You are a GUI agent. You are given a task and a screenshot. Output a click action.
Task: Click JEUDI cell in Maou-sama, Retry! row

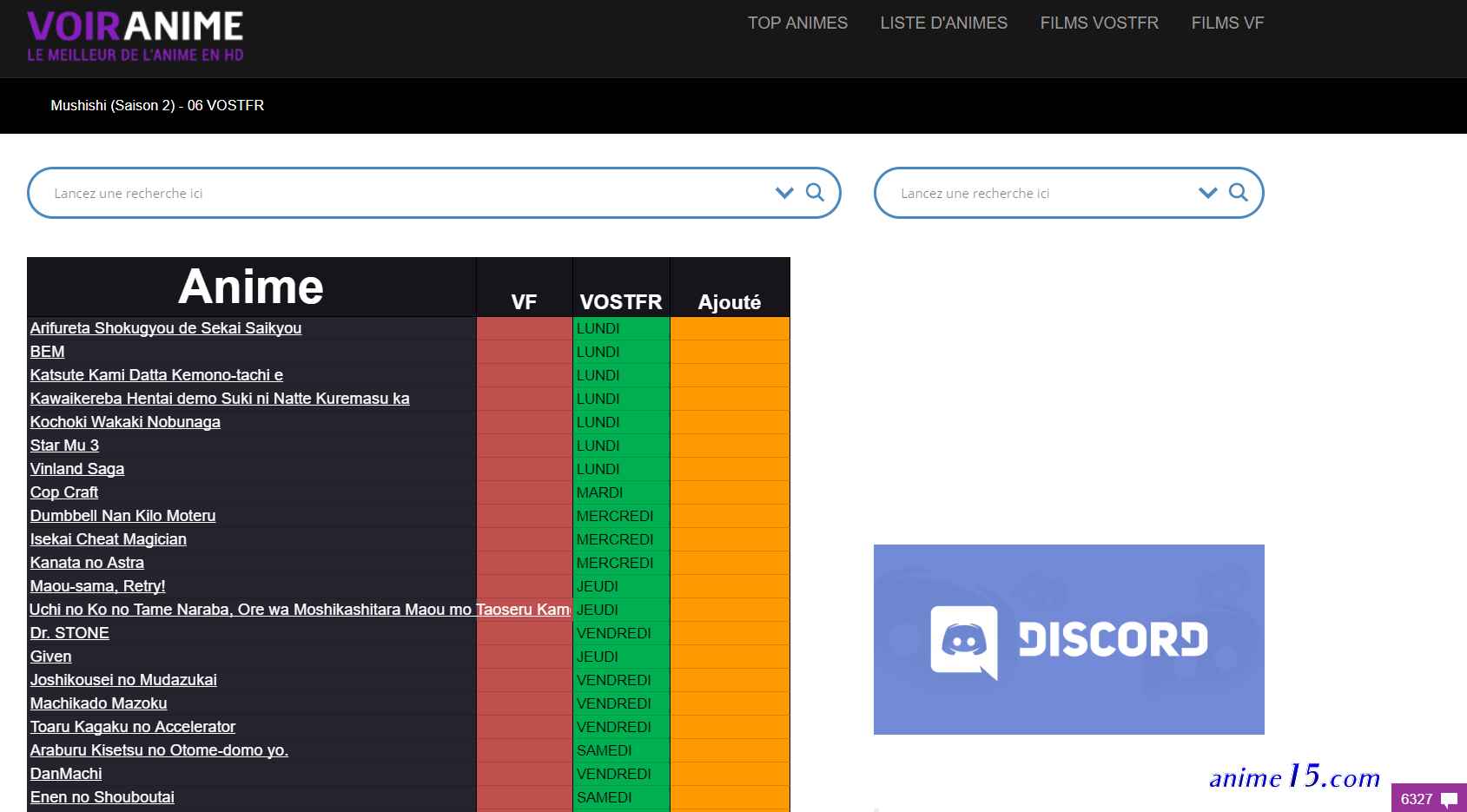click(621, 586)
